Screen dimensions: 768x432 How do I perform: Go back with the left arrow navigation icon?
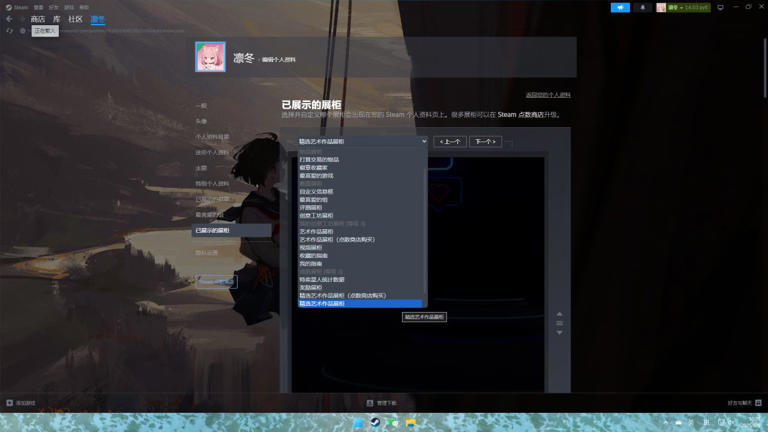point(9,19)
